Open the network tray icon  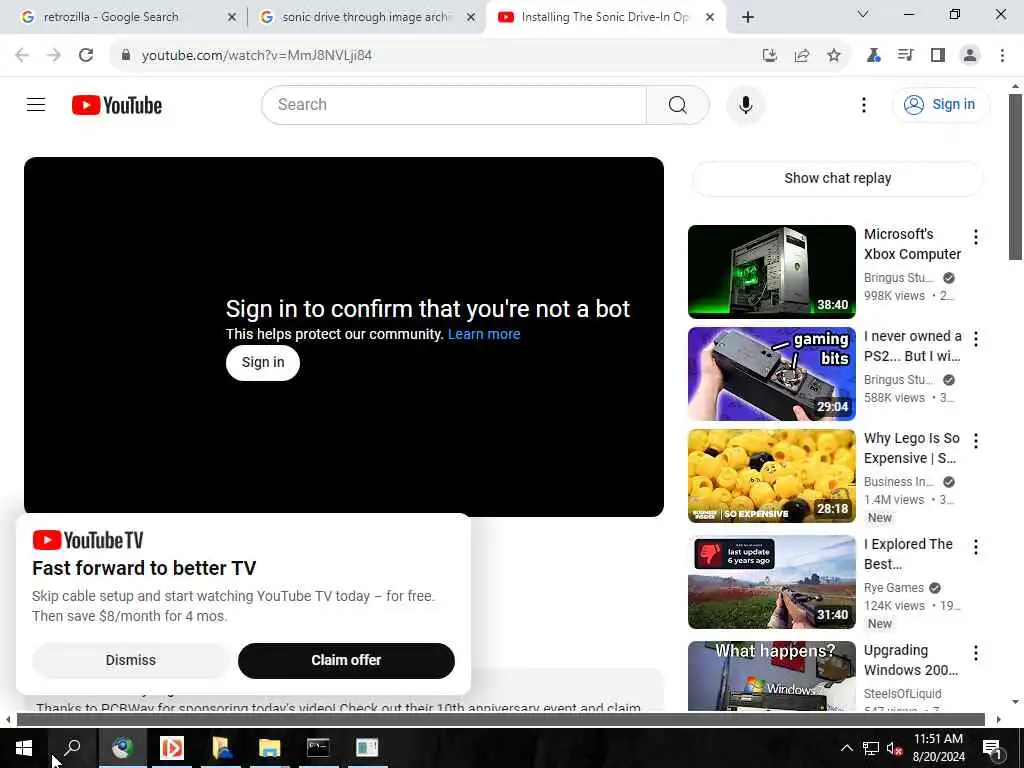point(871,748)
